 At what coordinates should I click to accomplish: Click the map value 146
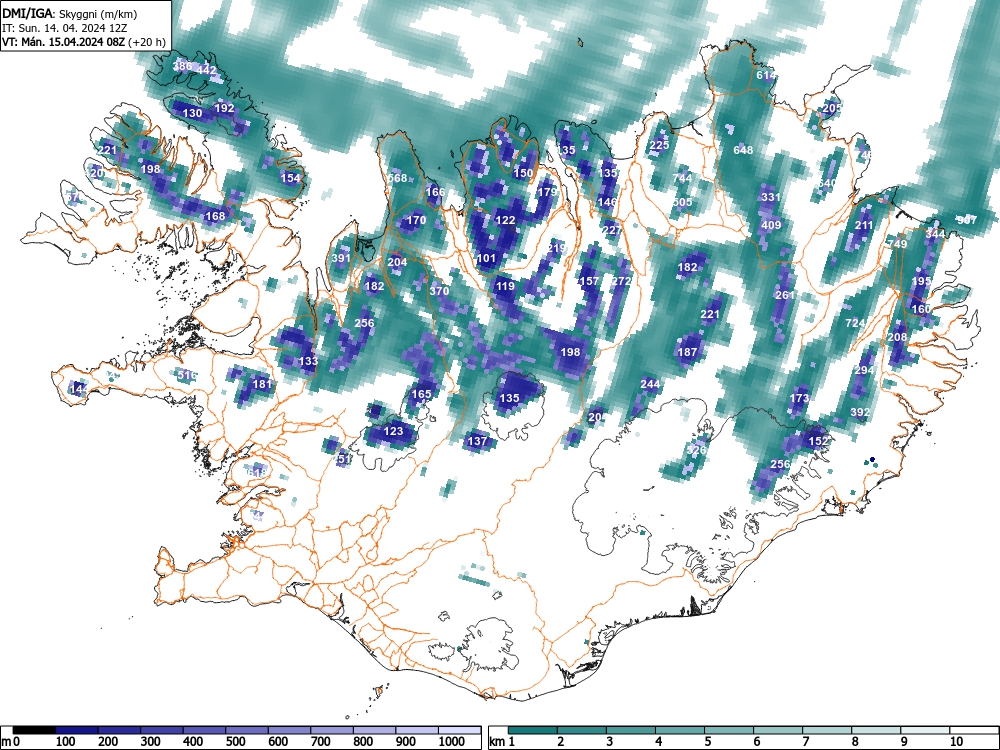pos(607,202)
